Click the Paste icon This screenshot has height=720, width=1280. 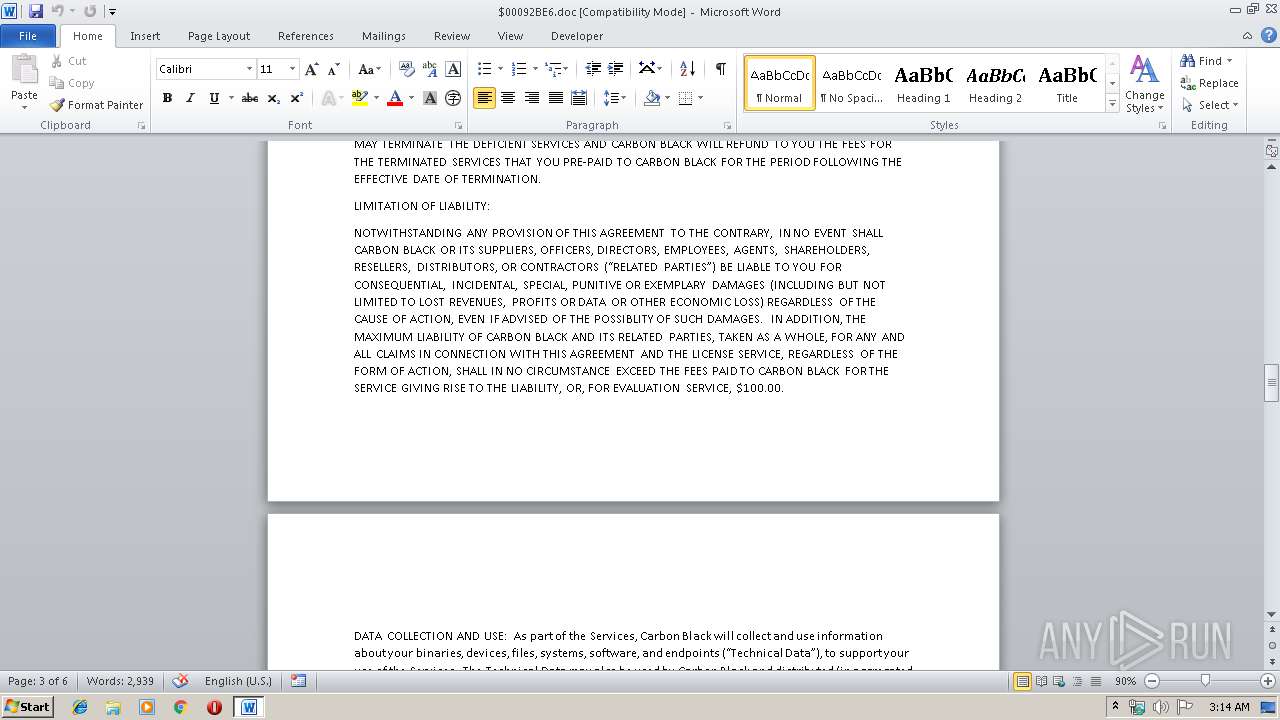click(24, 70)
